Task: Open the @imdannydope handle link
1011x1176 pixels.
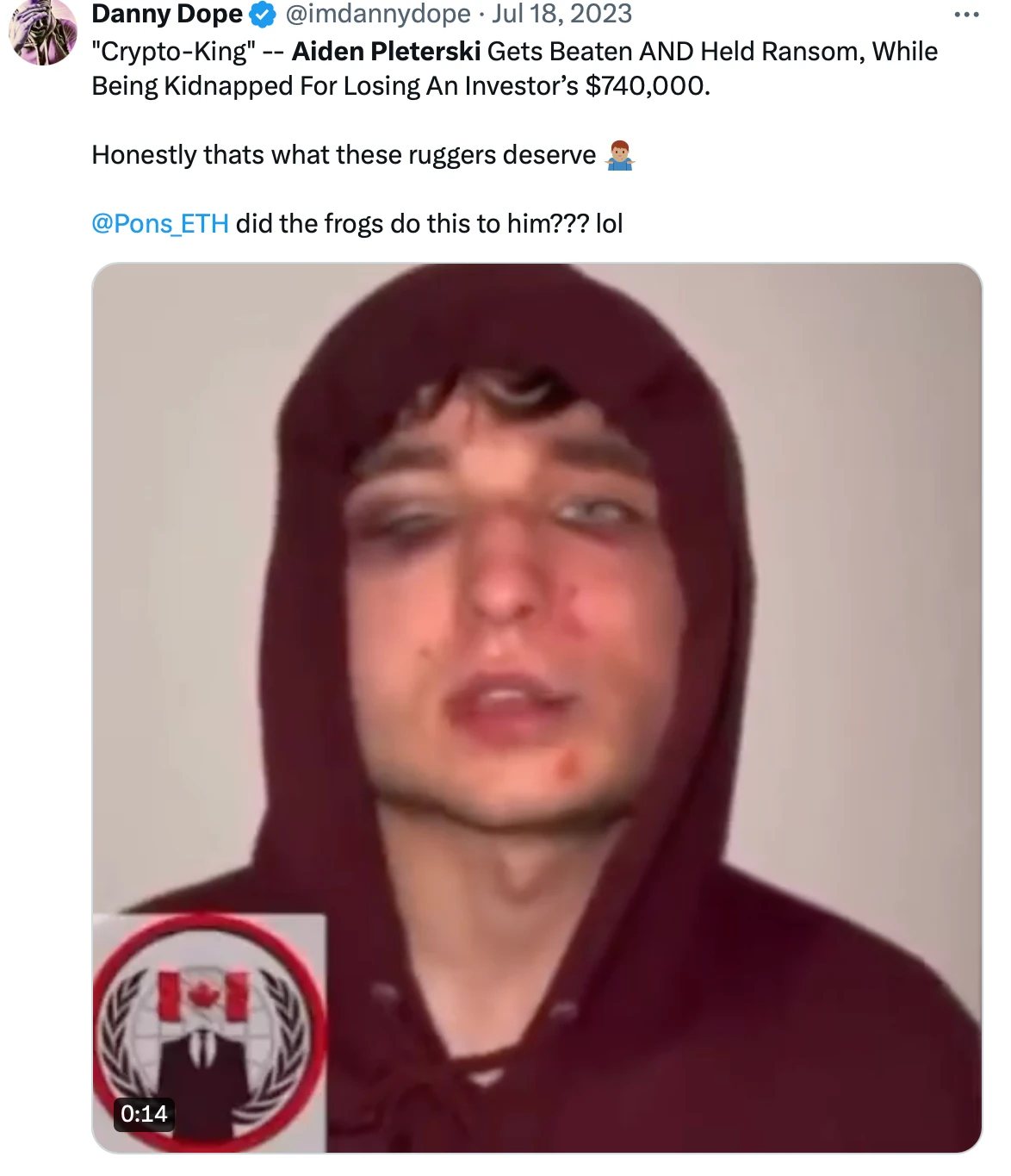Action: pyautogui.click(x=378, y=14)
